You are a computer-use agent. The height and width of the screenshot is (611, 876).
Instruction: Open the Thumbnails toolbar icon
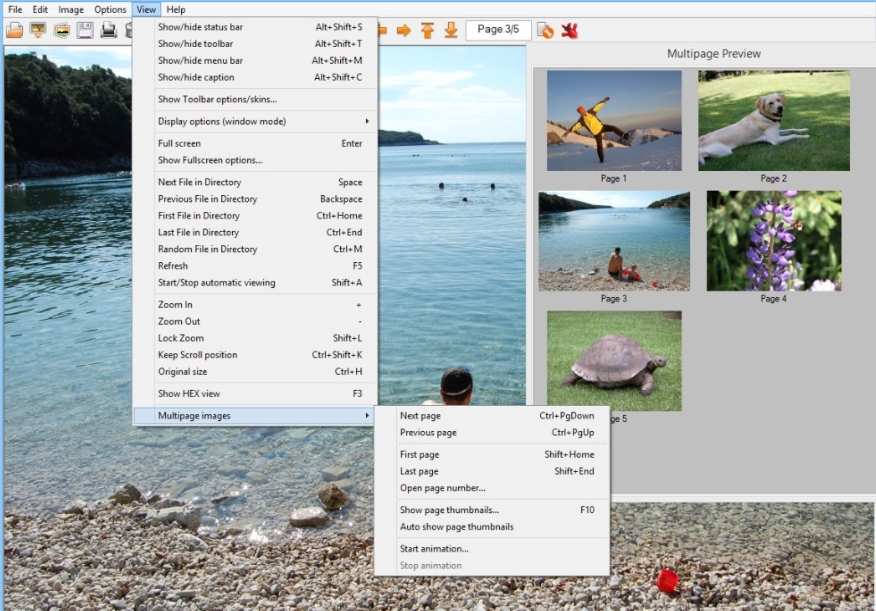(x=61, y=30)
